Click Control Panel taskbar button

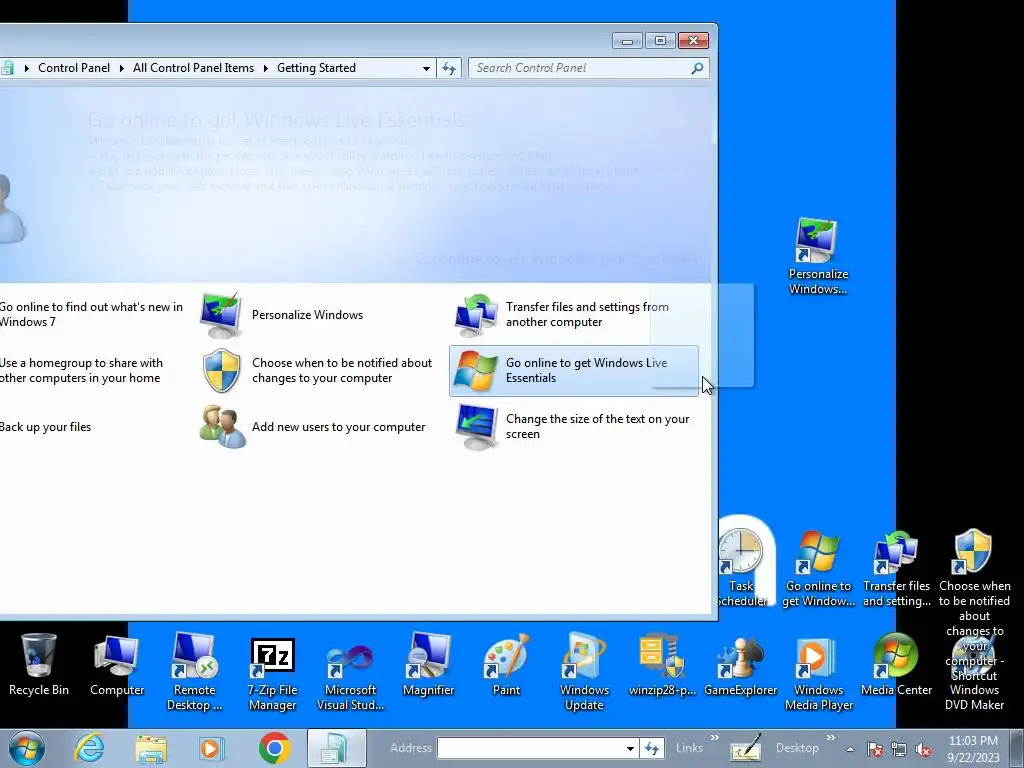tap(336, 748)
